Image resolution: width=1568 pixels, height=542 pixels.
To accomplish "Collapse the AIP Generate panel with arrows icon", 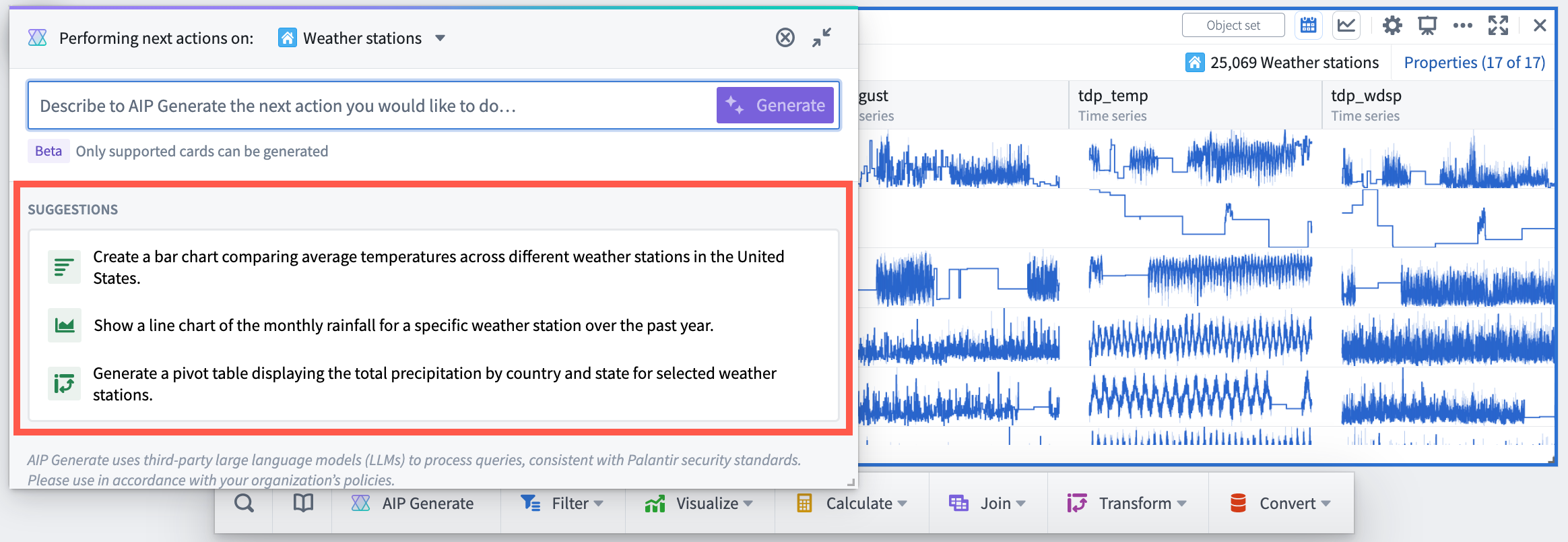I will (822, 37).
